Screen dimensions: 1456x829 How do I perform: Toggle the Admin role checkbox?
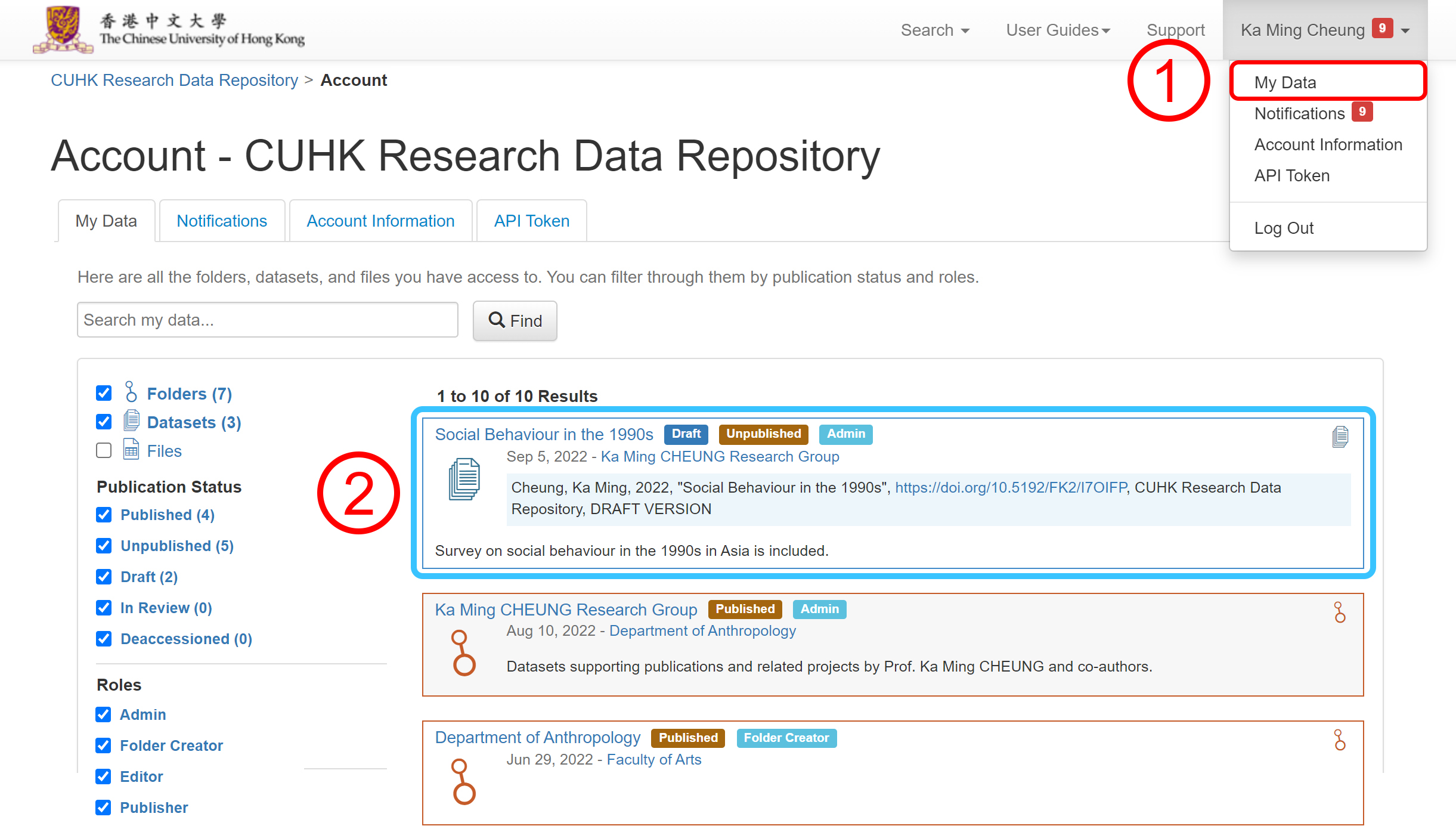(x=103, y=714)
